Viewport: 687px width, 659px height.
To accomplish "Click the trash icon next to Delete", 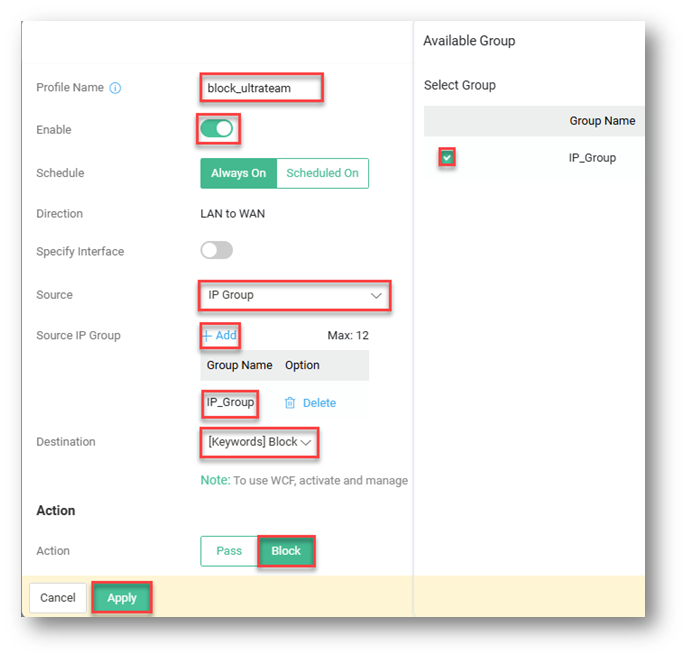I will 290,403.
